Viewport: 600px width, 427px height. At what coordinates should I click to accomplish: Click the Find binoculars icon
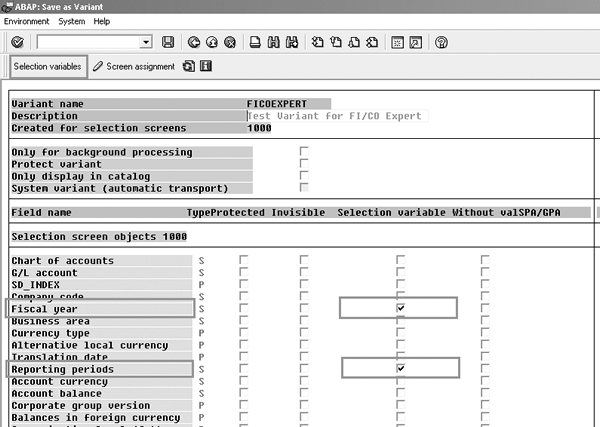point(274,42)
